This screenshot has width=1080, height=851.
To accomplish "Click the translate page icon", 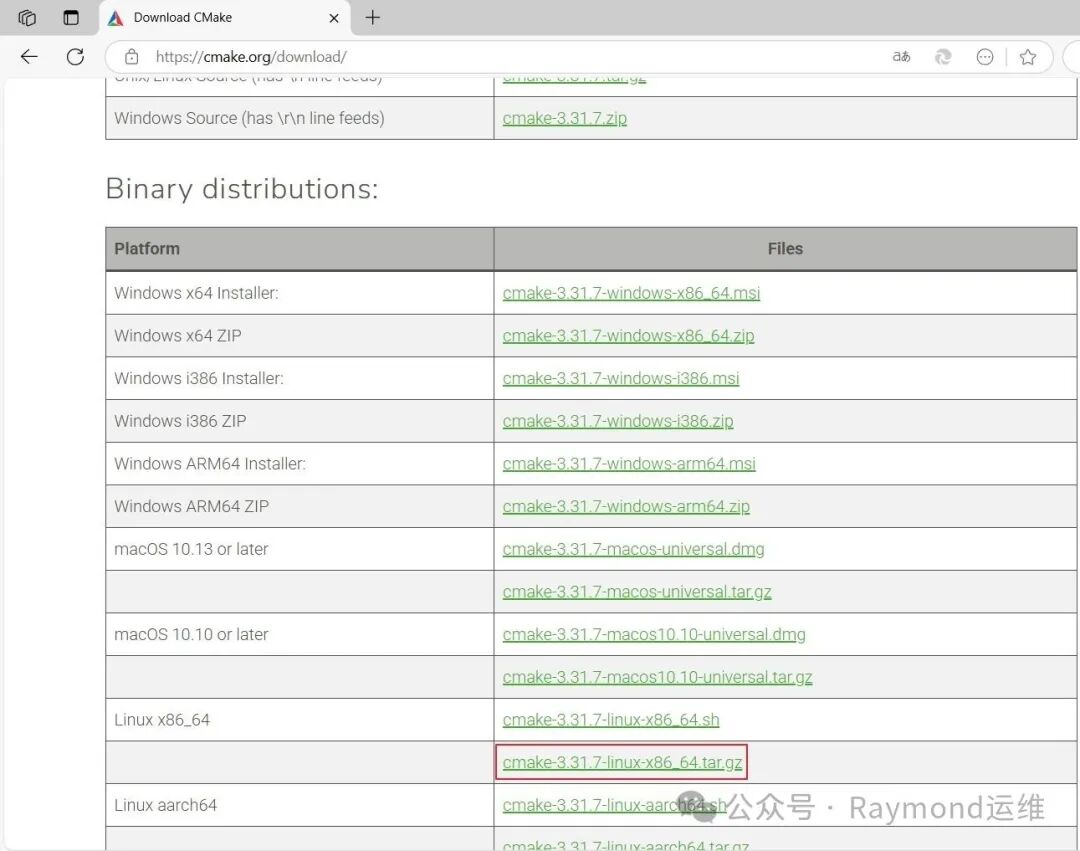I will pos(901,56).
